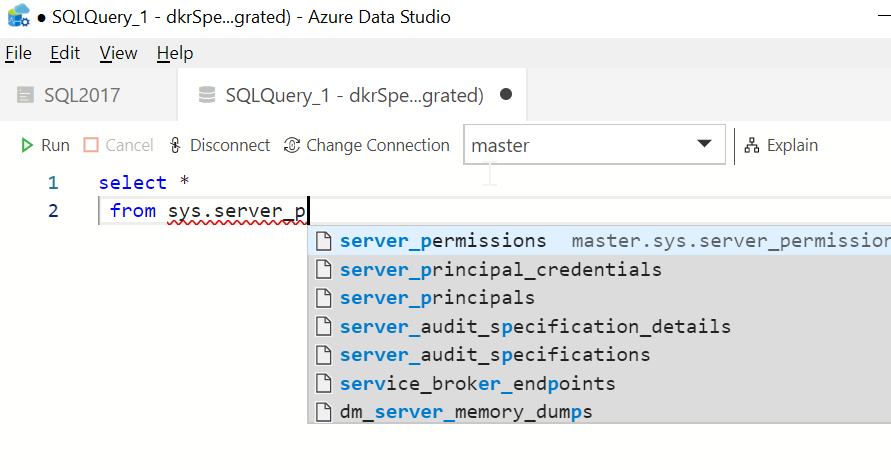Click the Change Connection icon
The width and height of the screenshot is (891, 470).
pos(292,145)
